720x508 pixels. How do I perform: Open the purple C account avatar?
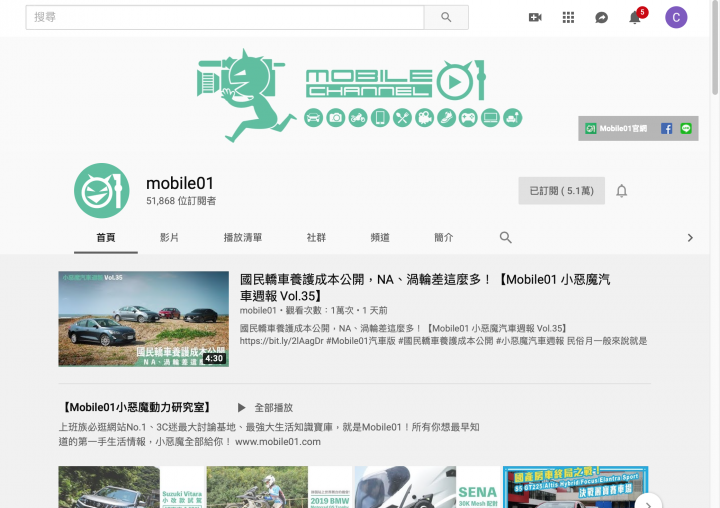pos(676,17)
